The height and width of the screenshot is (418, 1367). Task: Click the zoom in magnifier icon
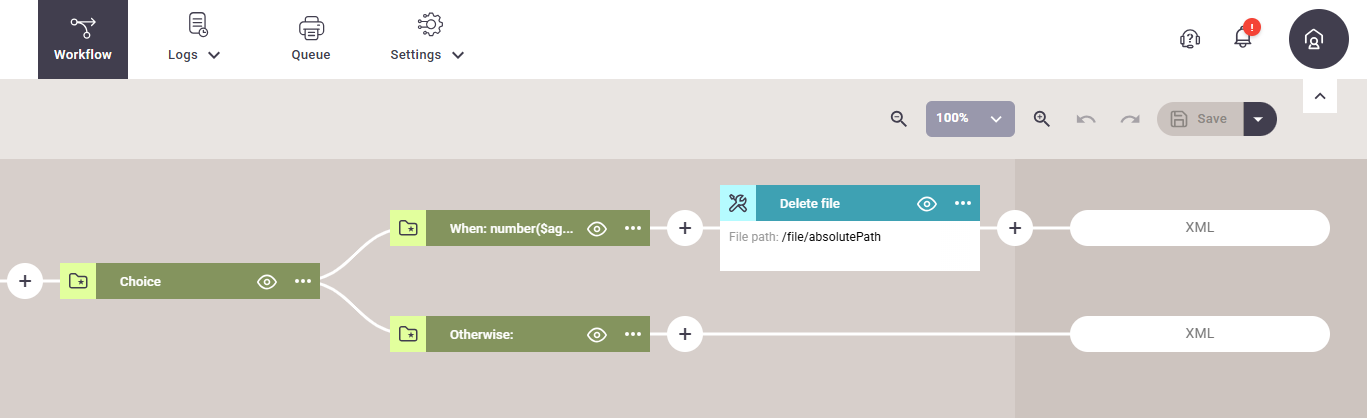pyautogui.click(x=1041, y=119)
